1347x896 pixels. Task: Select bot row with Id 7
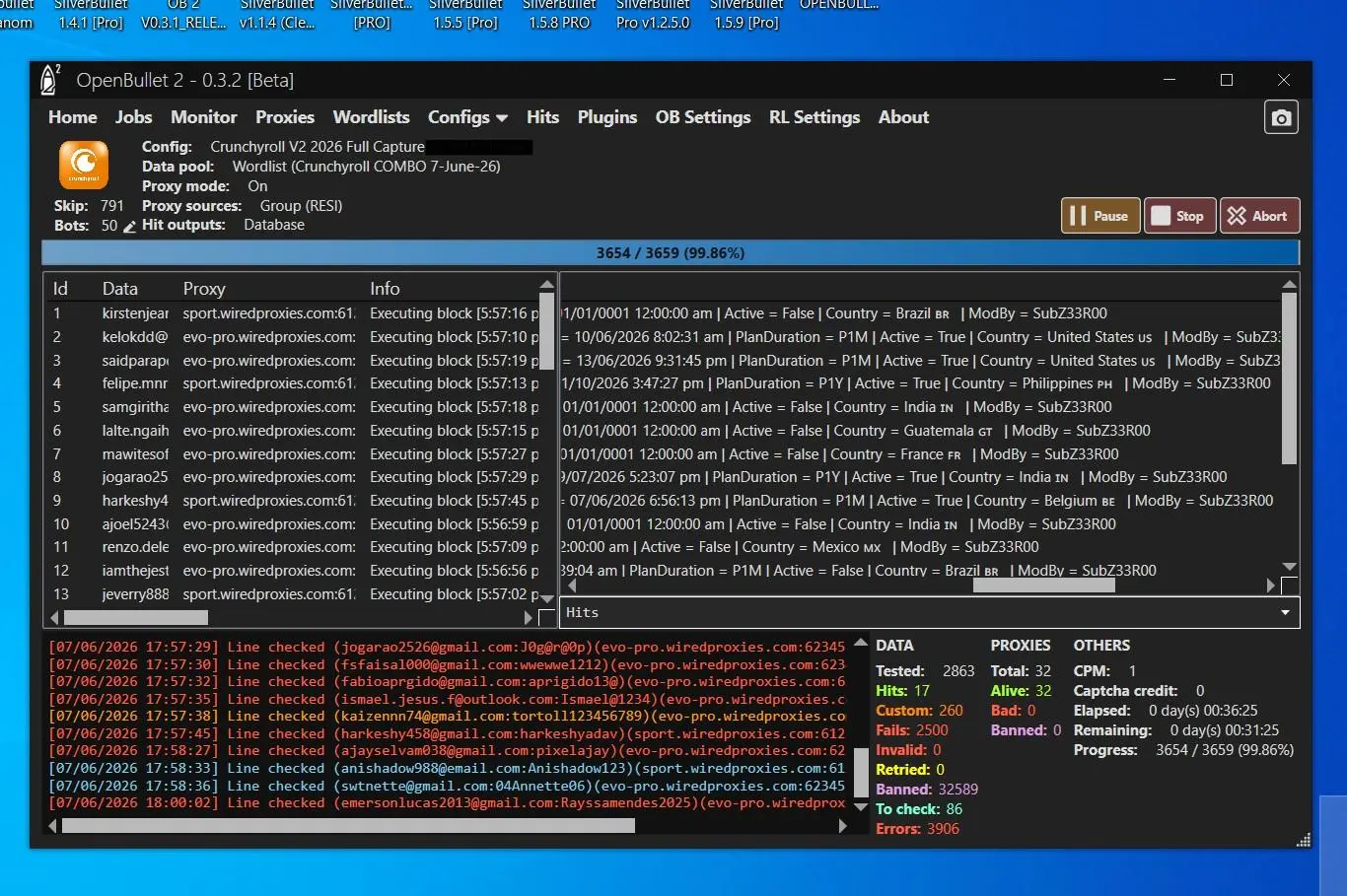point(294,454)
